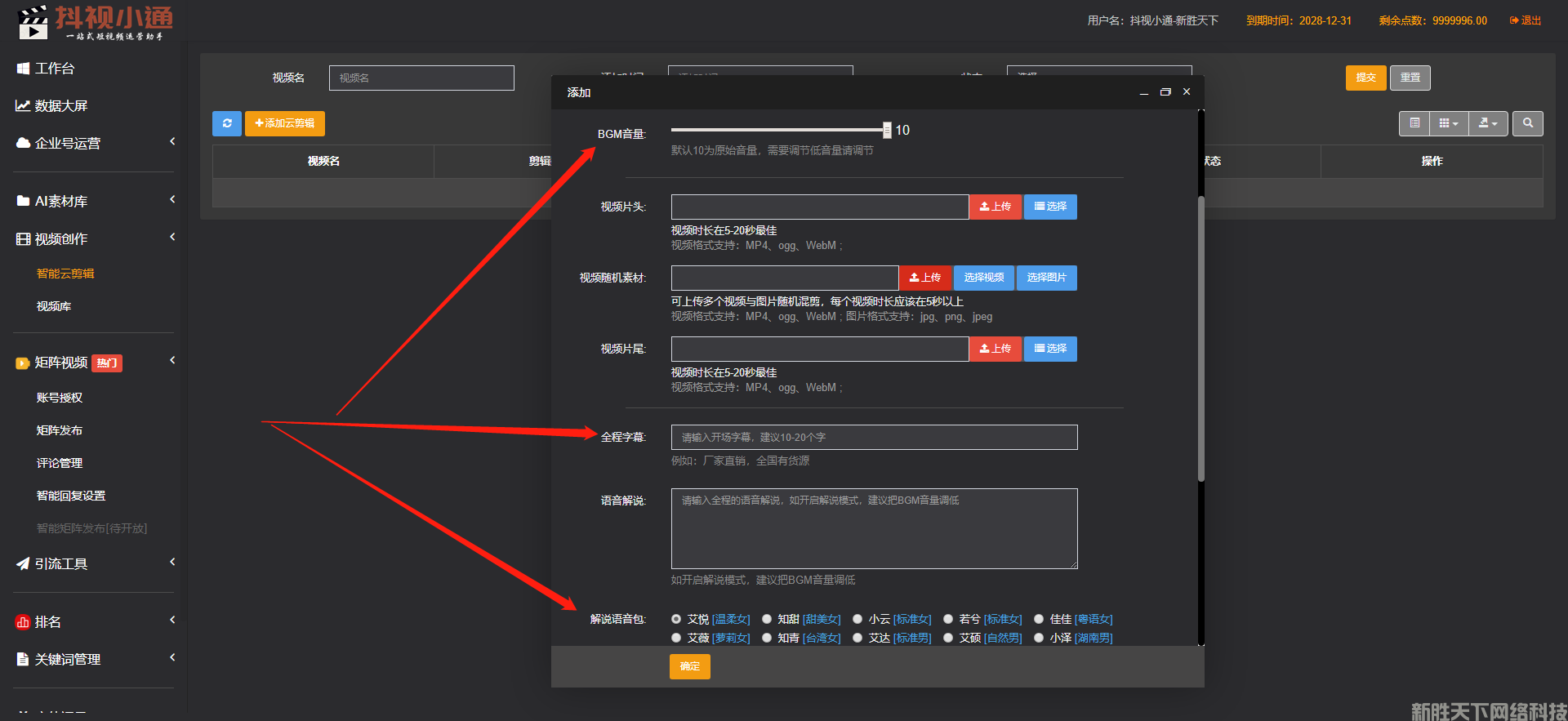Go to 视频库 in the sidebar

[54, 306]
